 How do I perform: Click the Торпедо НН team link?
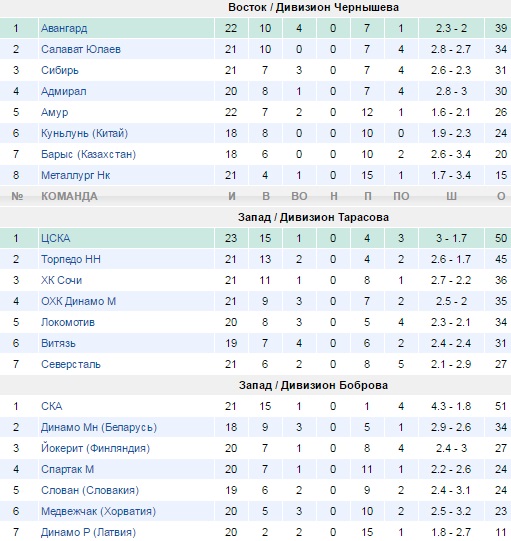point(71,259)
